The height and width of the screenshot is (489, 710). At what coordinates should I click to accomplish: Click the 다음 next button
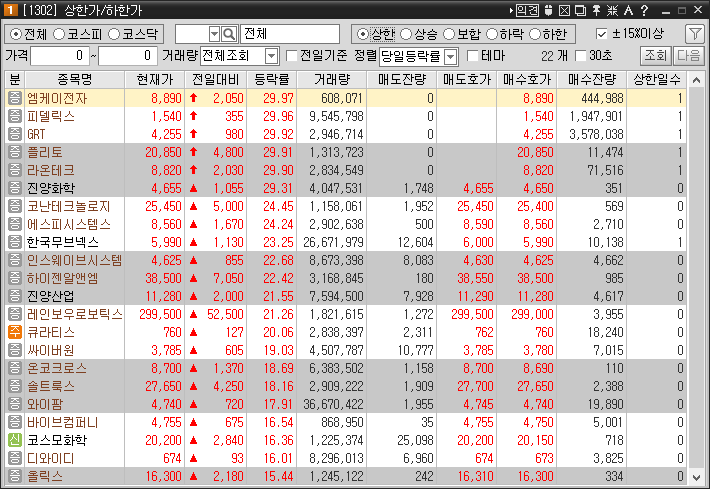[689, 56]
